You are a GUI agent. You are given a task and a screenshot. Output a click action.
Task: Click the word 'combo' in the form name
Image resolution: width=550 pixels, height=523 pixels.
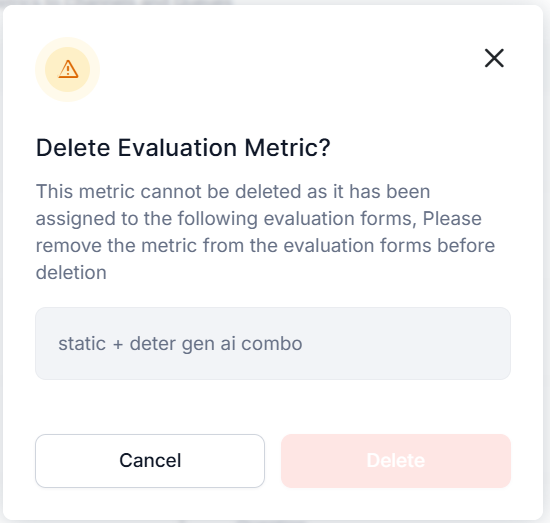pyautogui.click(x=272, y=344)
